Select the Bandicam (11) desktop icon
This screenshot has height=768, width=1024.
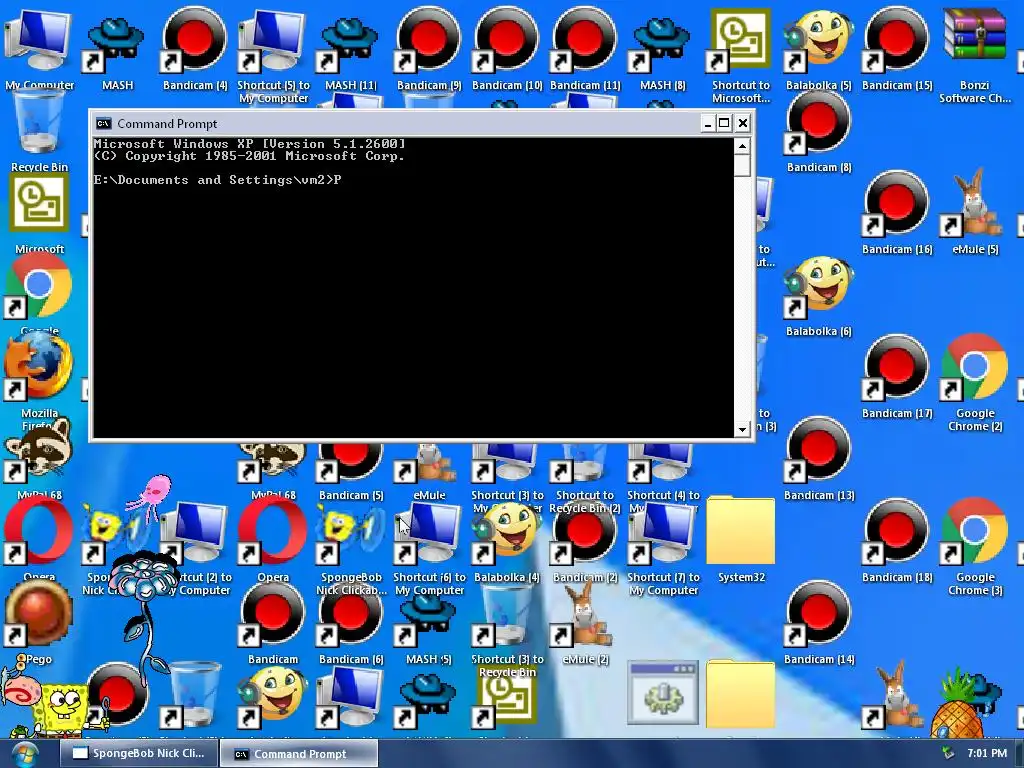click(x=585, y=40)
